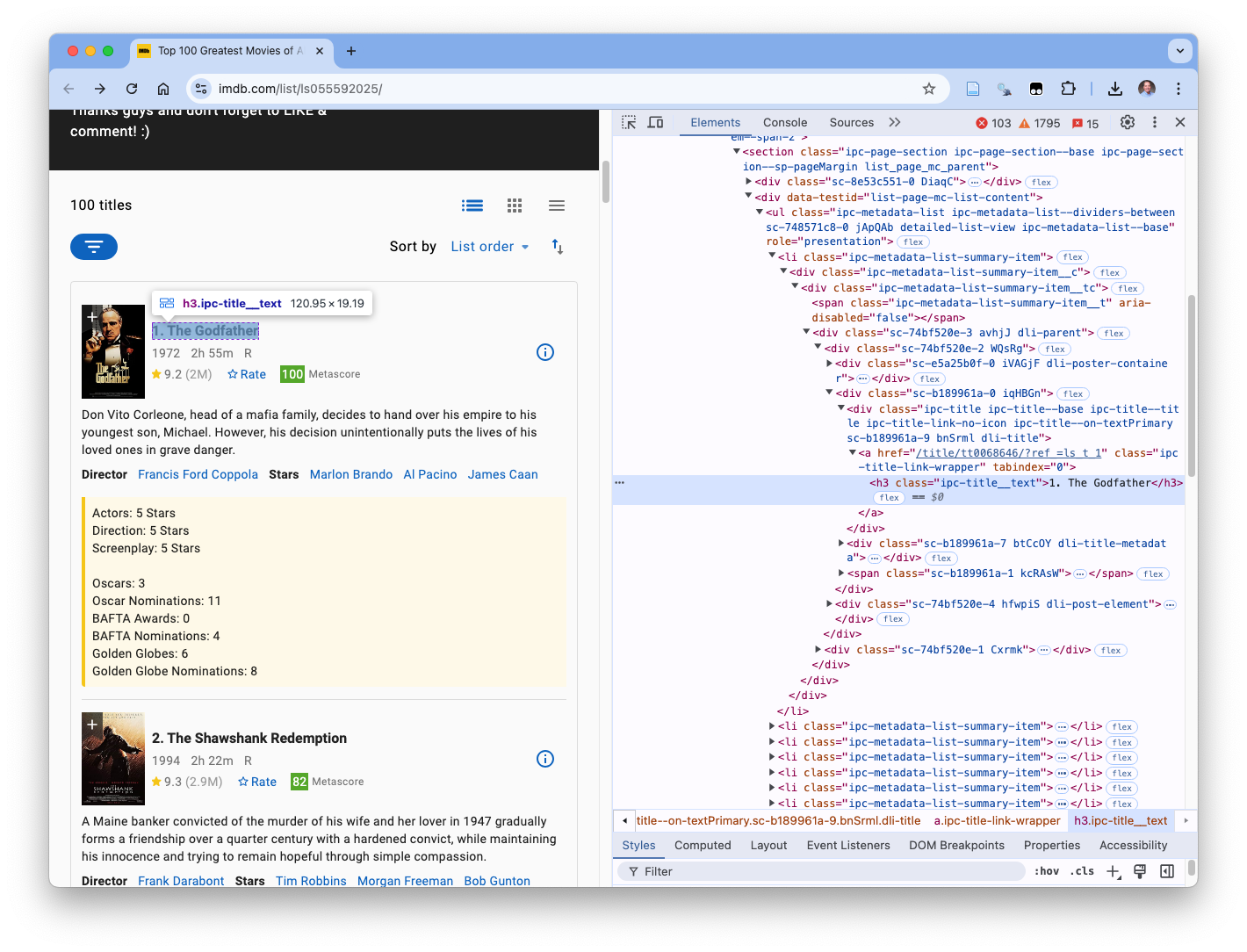Open the Layout tab
1247x952 pixels.
768,846
